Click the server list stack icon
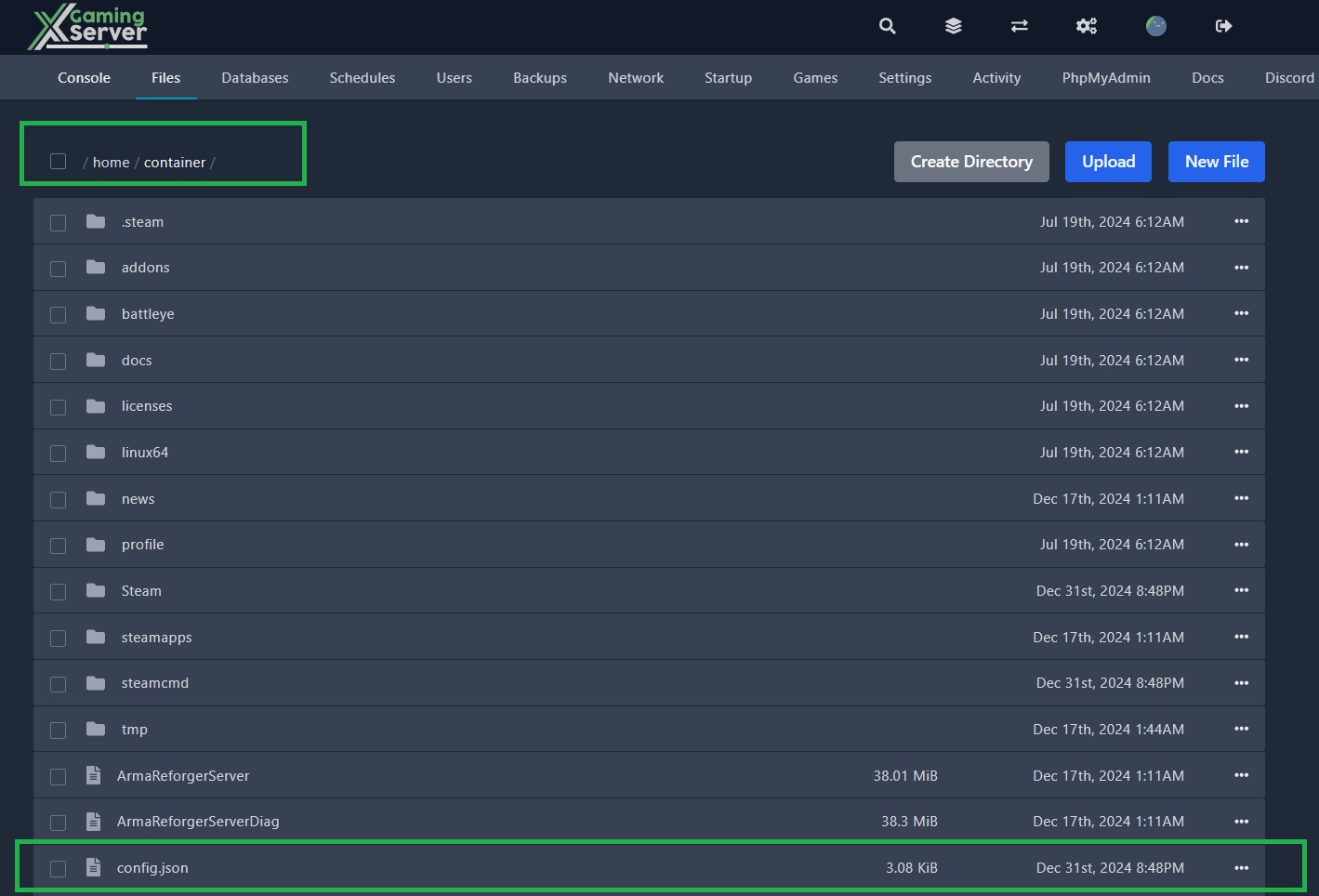The height and width of the screenshot is (896, 1319). pos(953,26)
